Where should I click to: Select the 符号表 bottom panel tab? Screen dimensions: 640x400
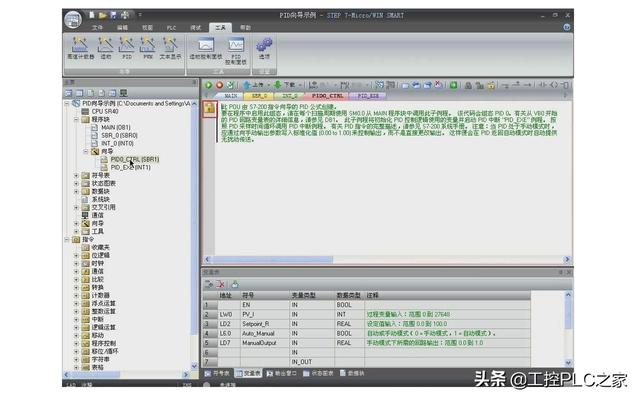(x=218, y=373)
